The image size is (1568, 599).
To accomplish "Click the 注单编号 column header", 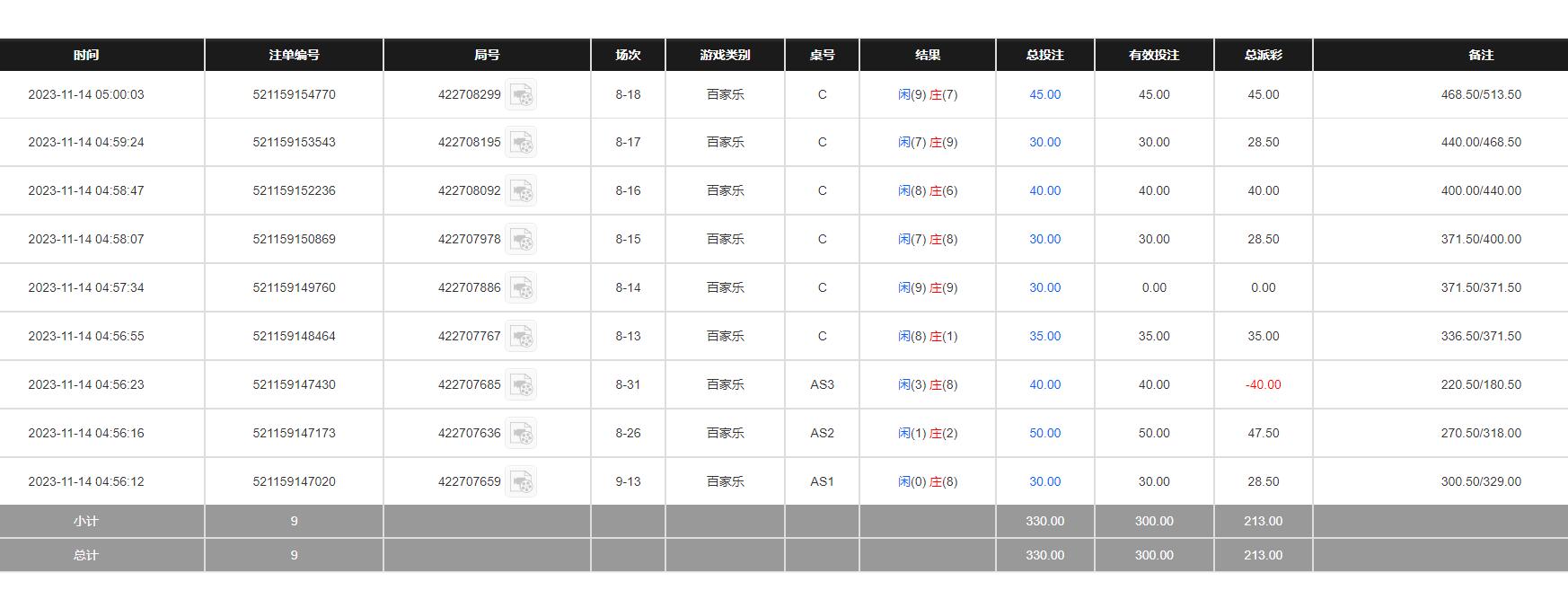I will pyautogui.click(x=294, y=55).
